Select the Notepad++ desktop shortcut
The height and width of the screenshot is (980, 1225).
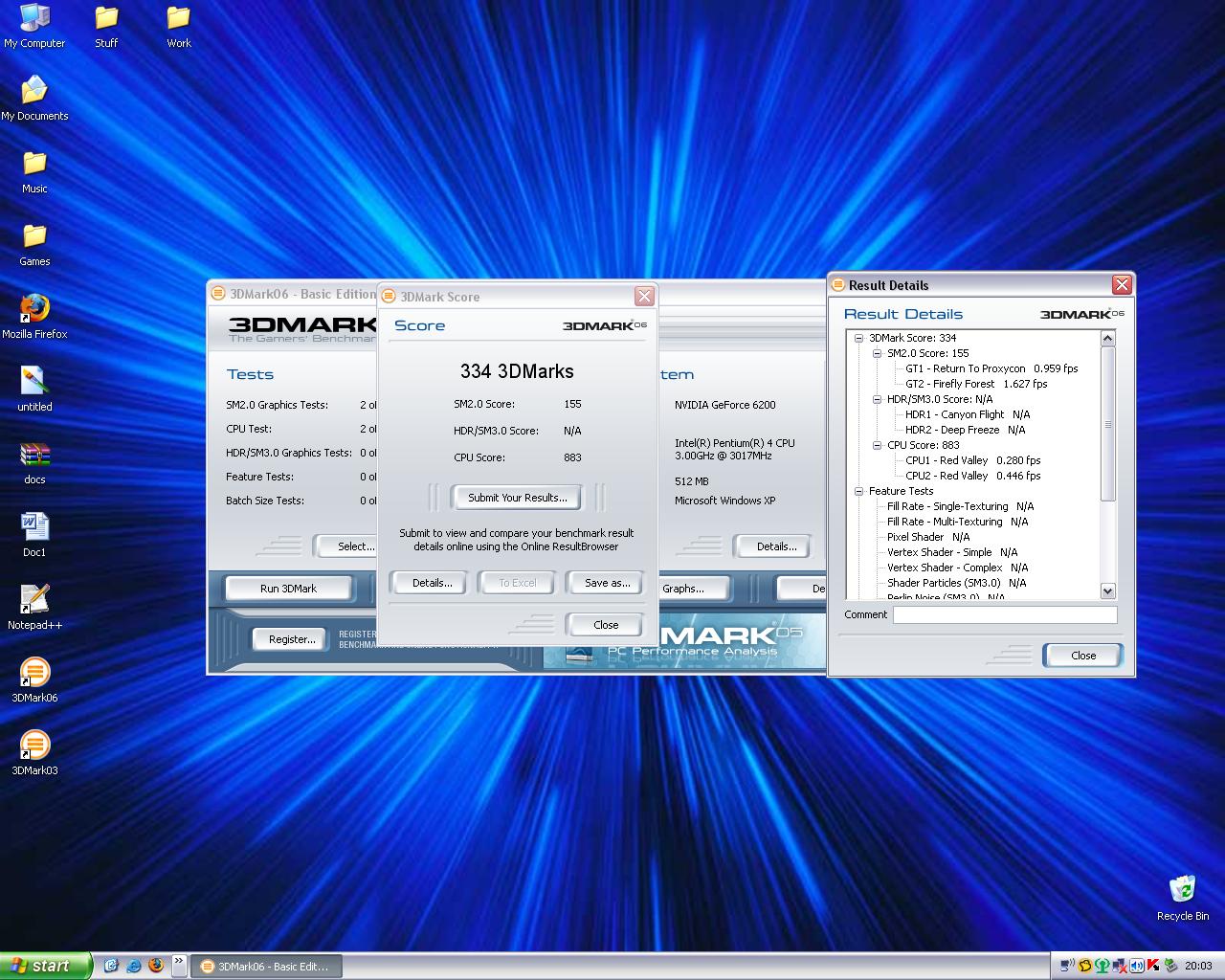[34, 609]
